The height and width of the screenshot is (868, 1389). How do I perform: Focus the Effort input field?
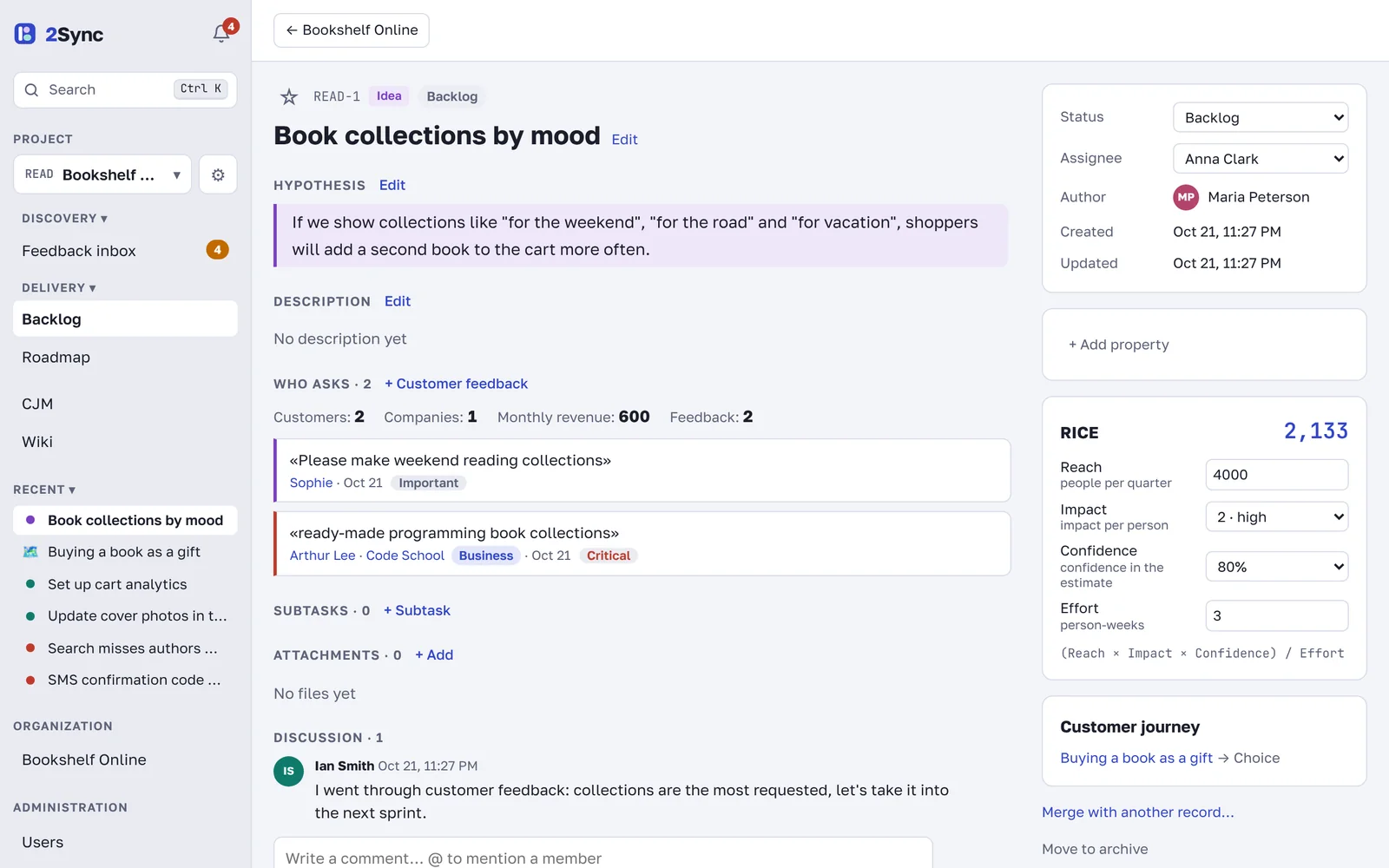point(1277,615)
